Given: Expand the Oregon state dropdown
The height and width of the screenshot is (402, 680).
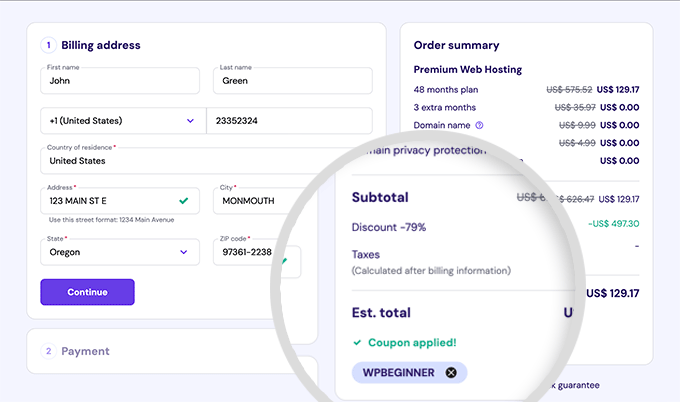Looking at the screenshot, I should tap(120, 252).
